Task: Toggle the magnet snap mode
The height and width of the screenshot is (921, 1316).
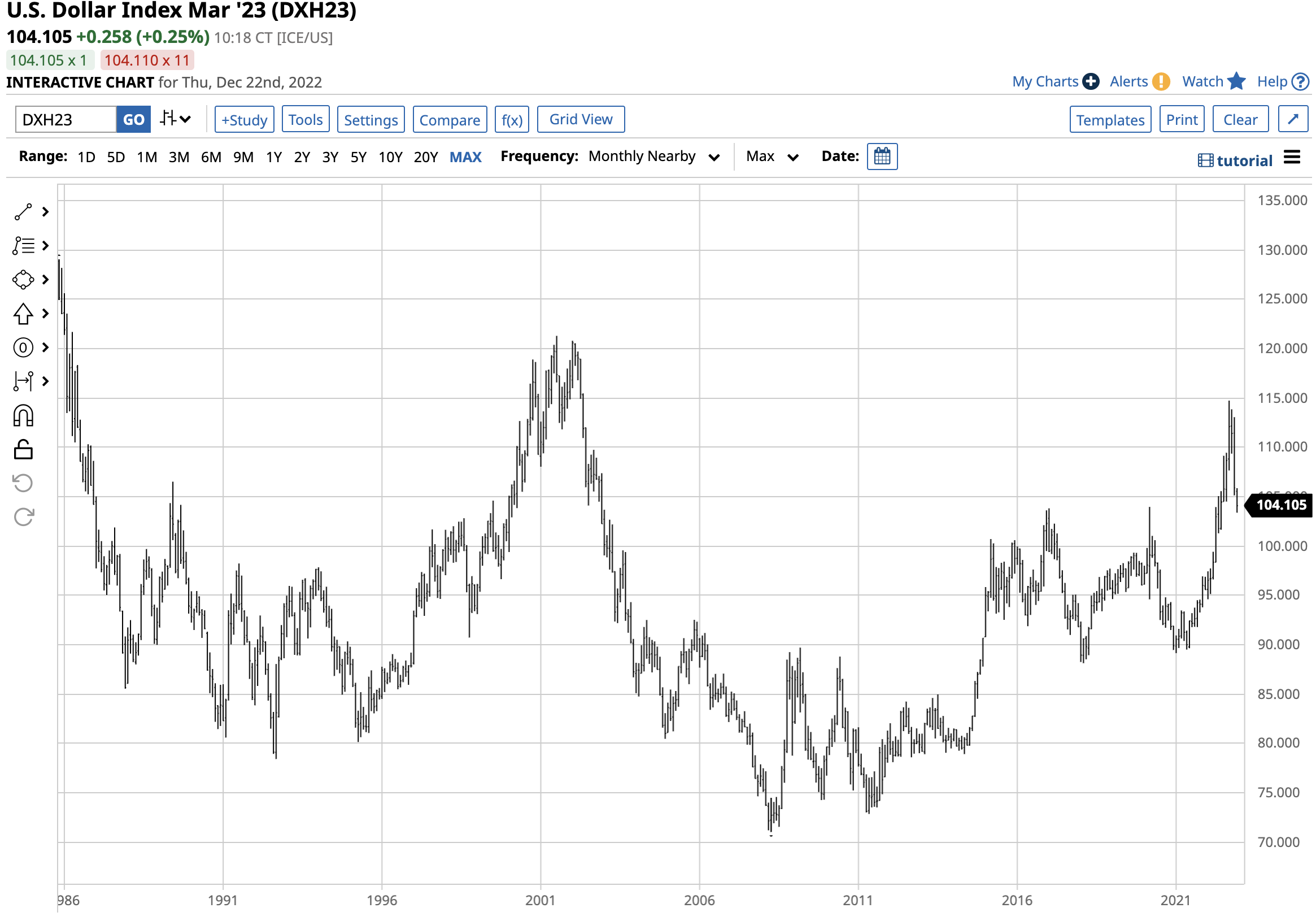Action: tap(23, 416)
